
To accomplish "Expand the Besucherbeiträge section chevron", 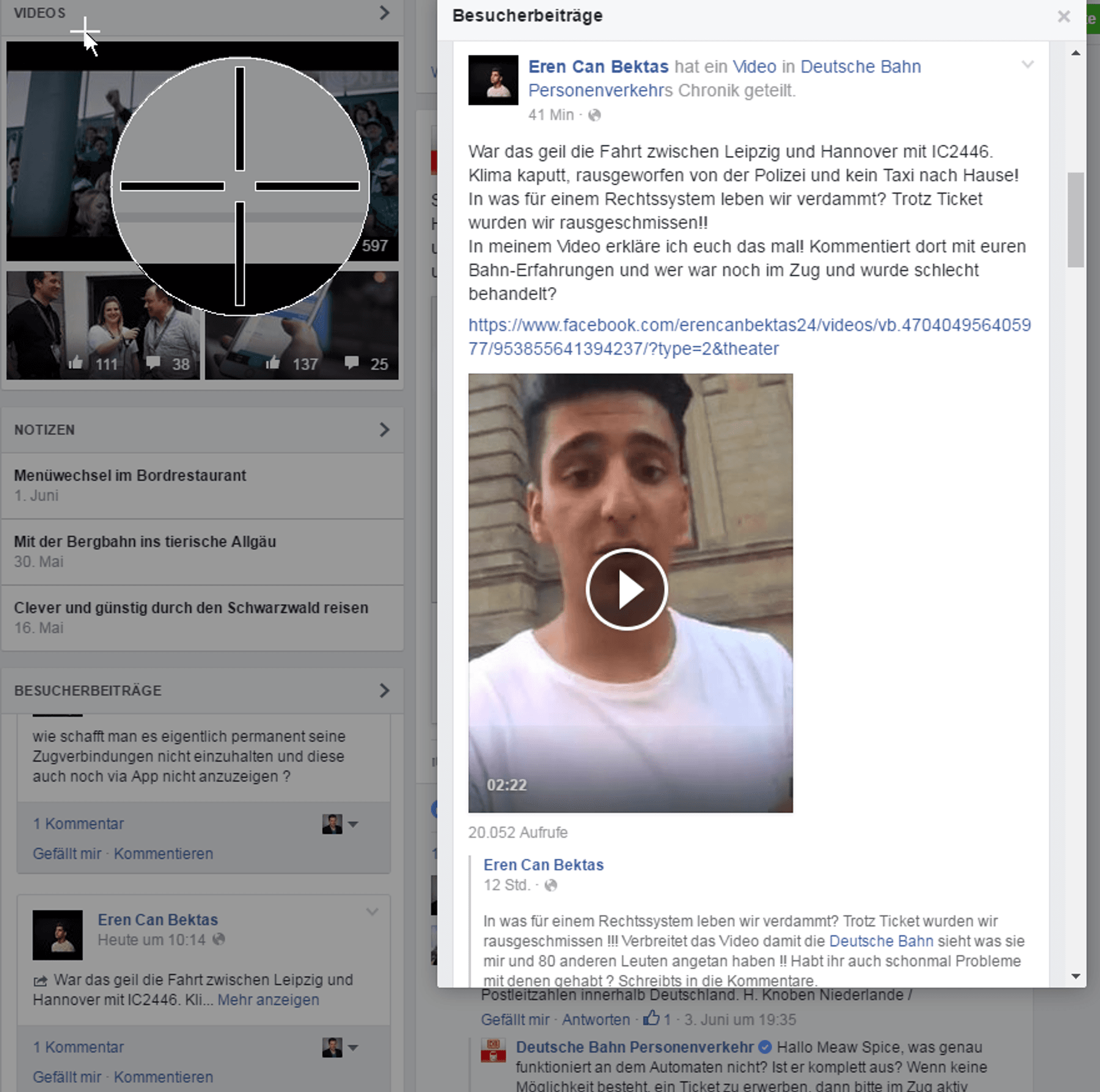I will [384, 691].
